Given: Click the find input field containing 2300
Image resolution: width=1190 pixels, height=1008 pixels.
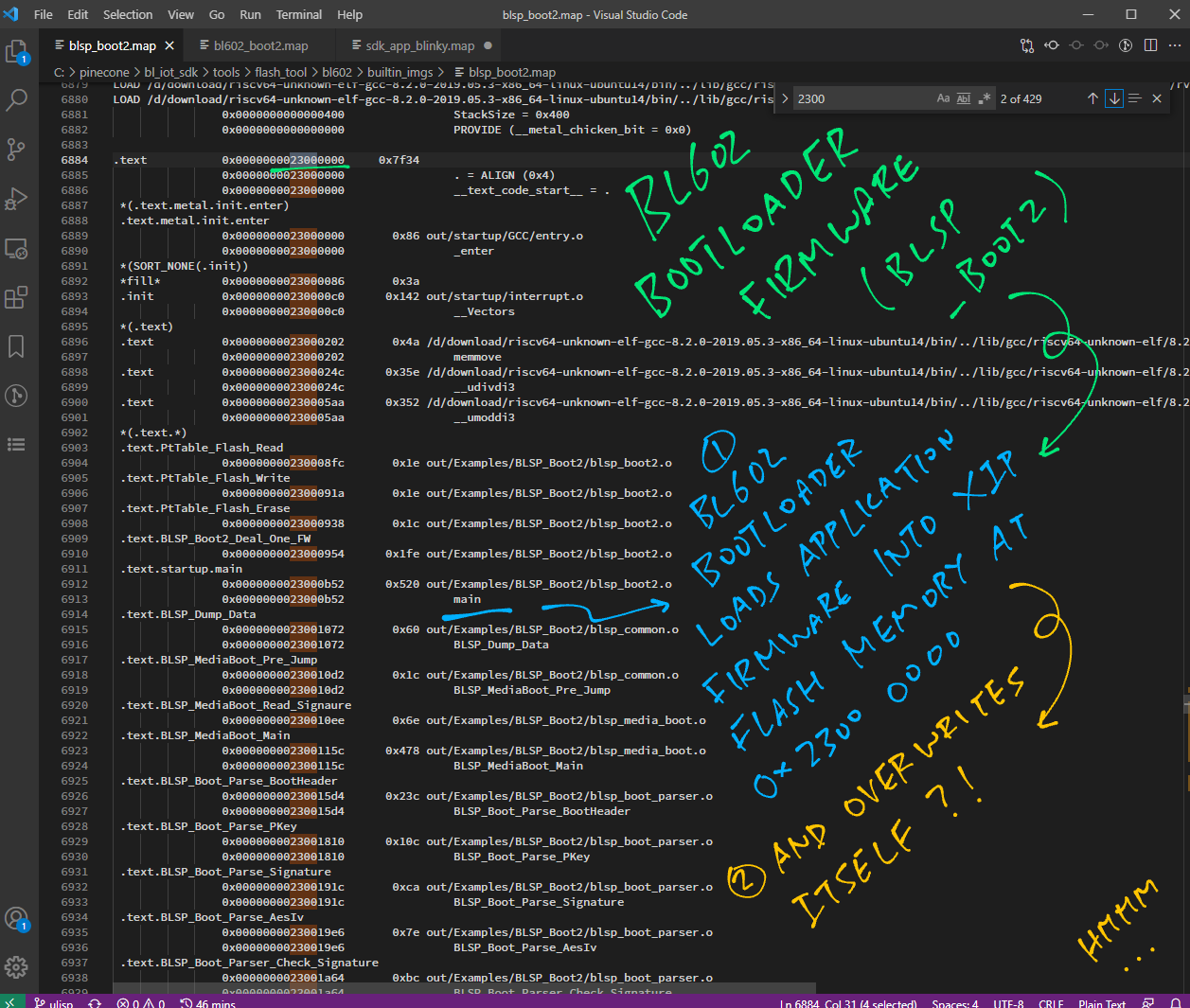Looking at the screenshot, I should point(861,98).
